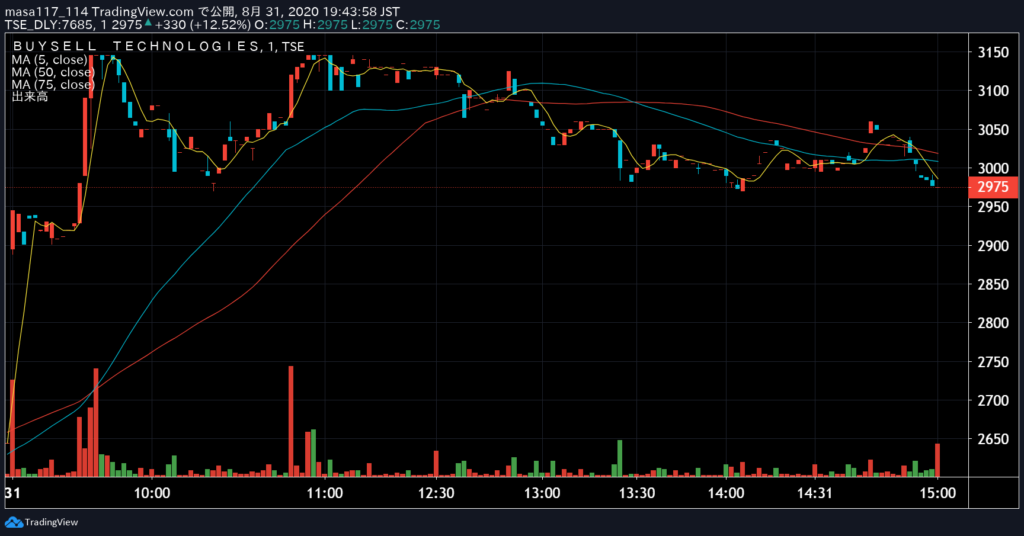Click the +330 (+12.52%) change value

202,25
